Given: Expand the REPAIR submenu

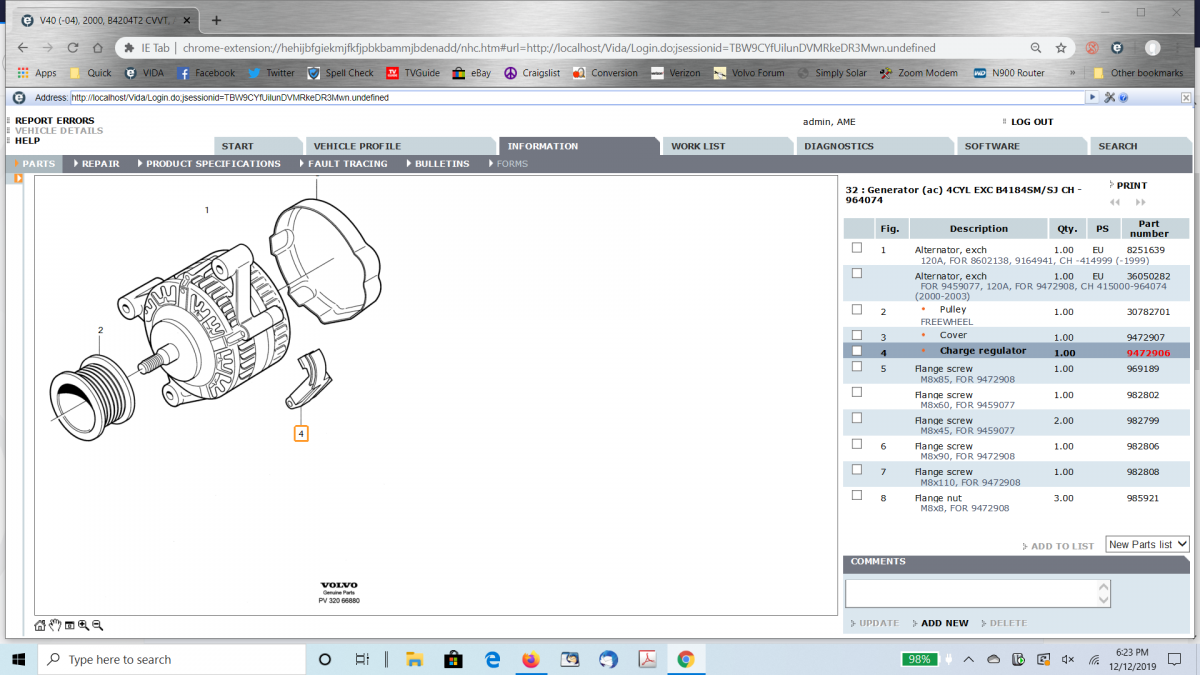Looking at the screenshot, I should (x=96, y=164).
